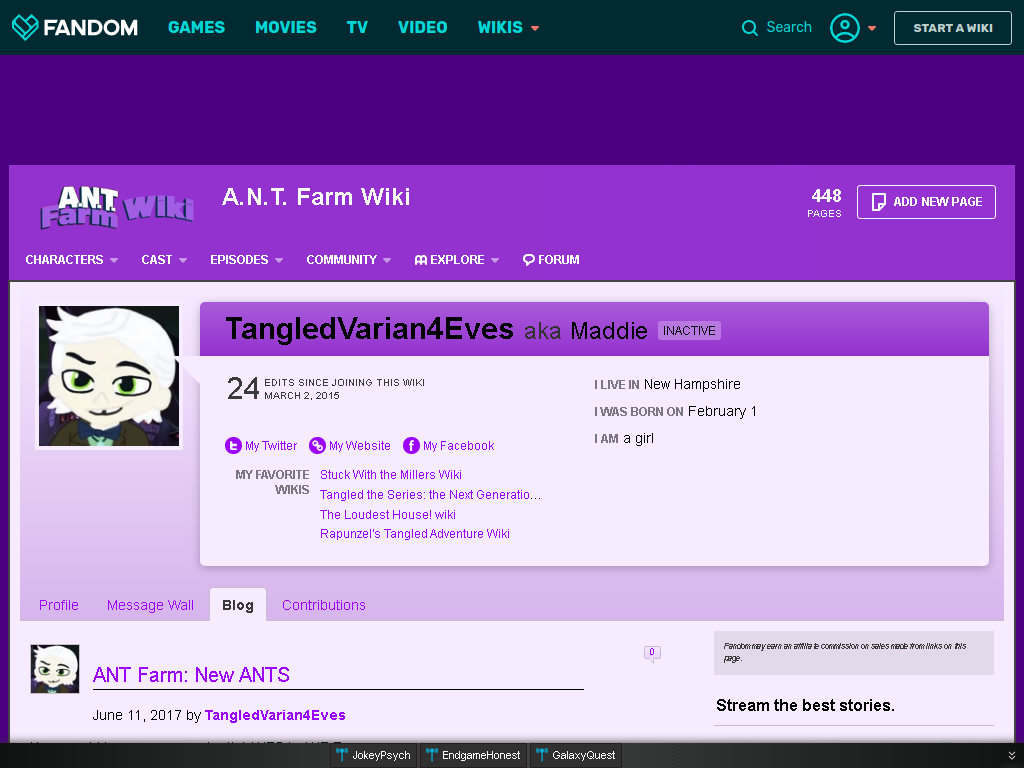The image size is (1024, 768).
Task: Open the My Website link icon
Action: pos(317,445)
